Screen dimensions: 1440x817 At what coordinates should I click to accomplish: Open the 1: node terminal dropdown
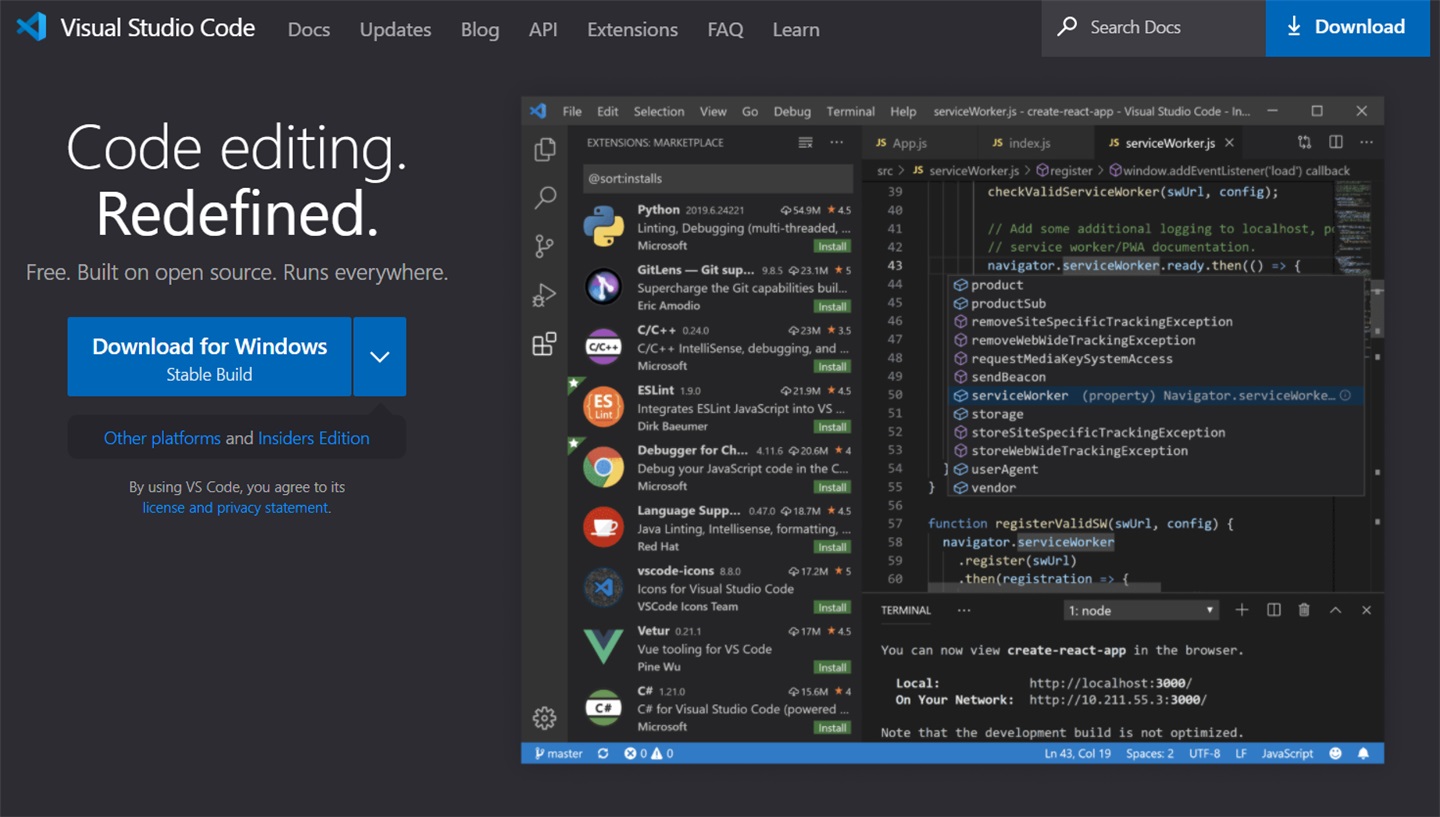[x=1140, y=609]
